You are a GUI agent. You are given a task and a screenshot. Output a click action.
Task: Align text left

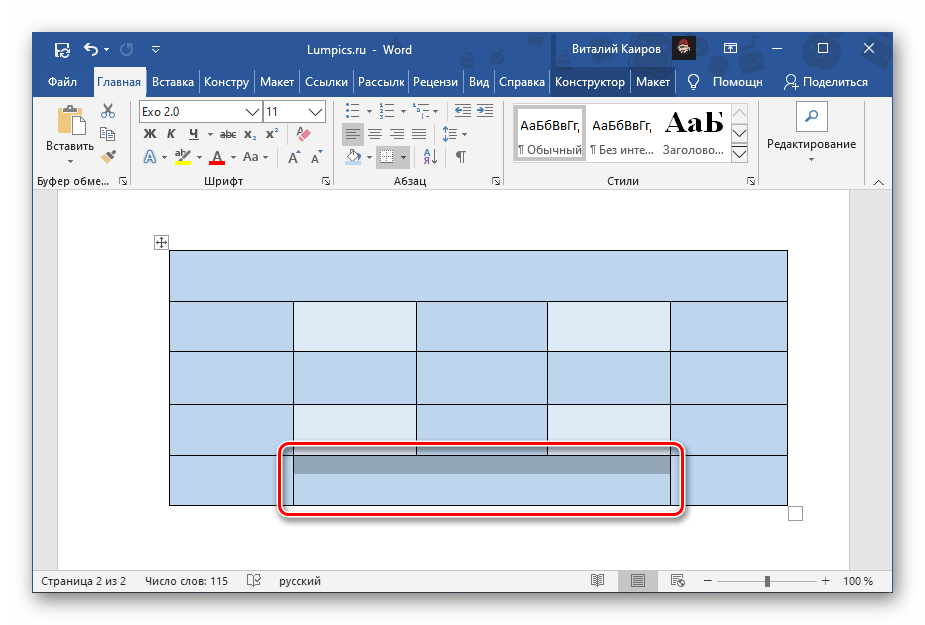coord(353,134)
